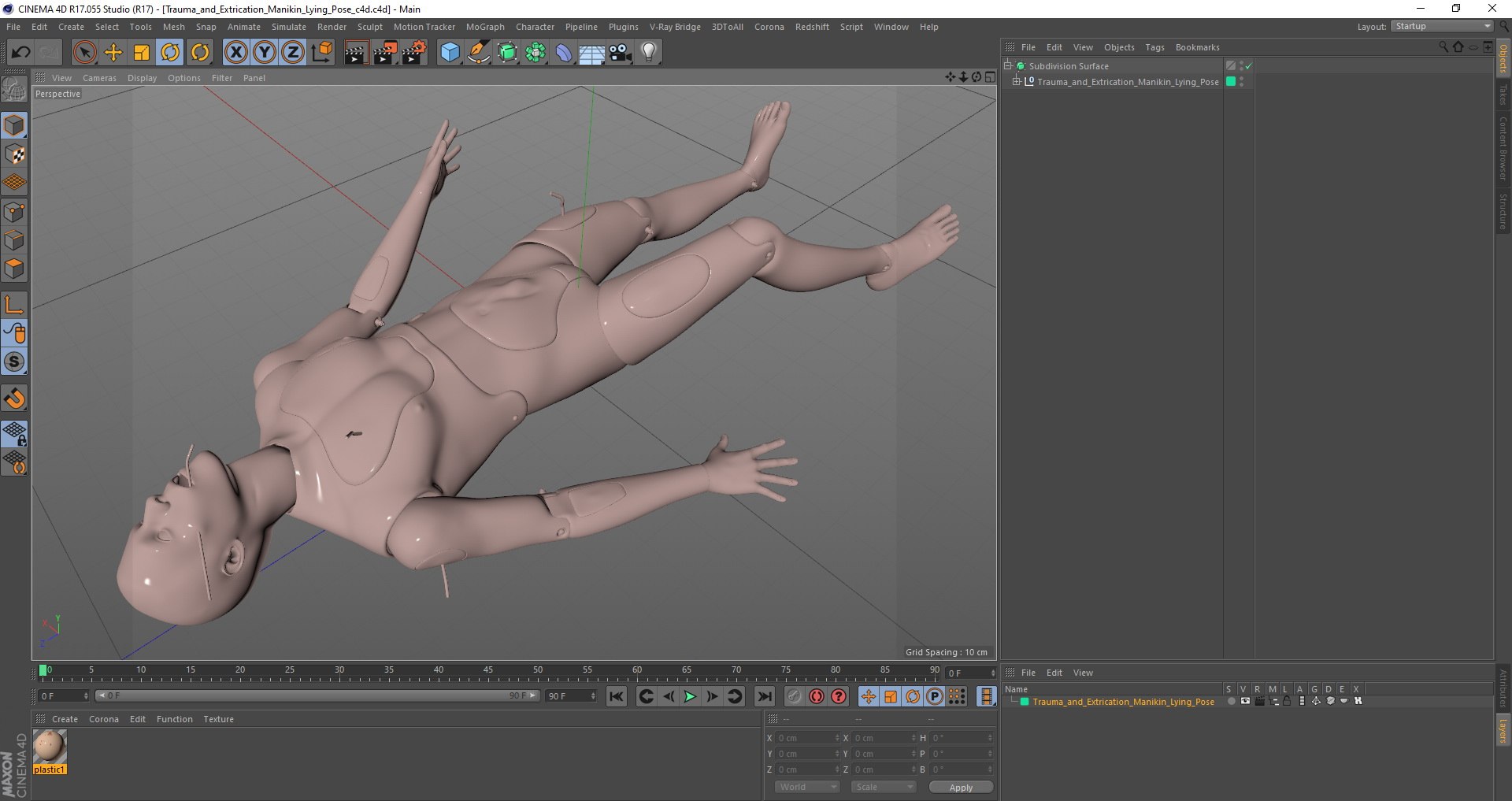Toggle layer visibility eye for manikin layer
This screenshot has height=801, width=1512.
point(1245,701)
